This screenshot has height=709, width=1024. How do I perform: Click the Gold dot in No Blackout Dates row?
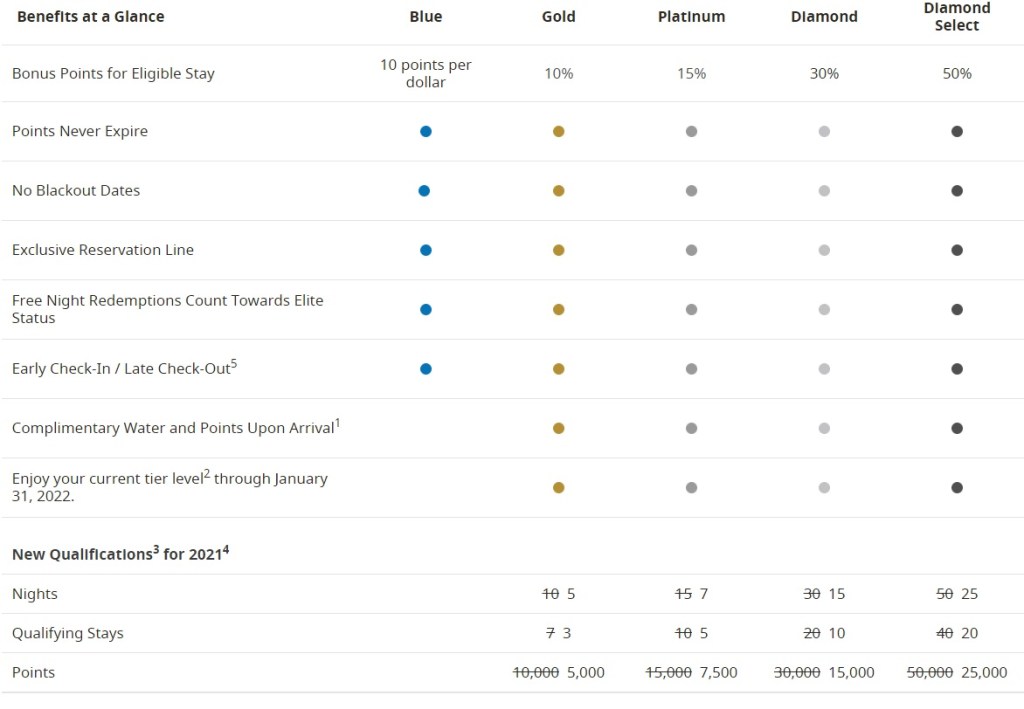558,191
